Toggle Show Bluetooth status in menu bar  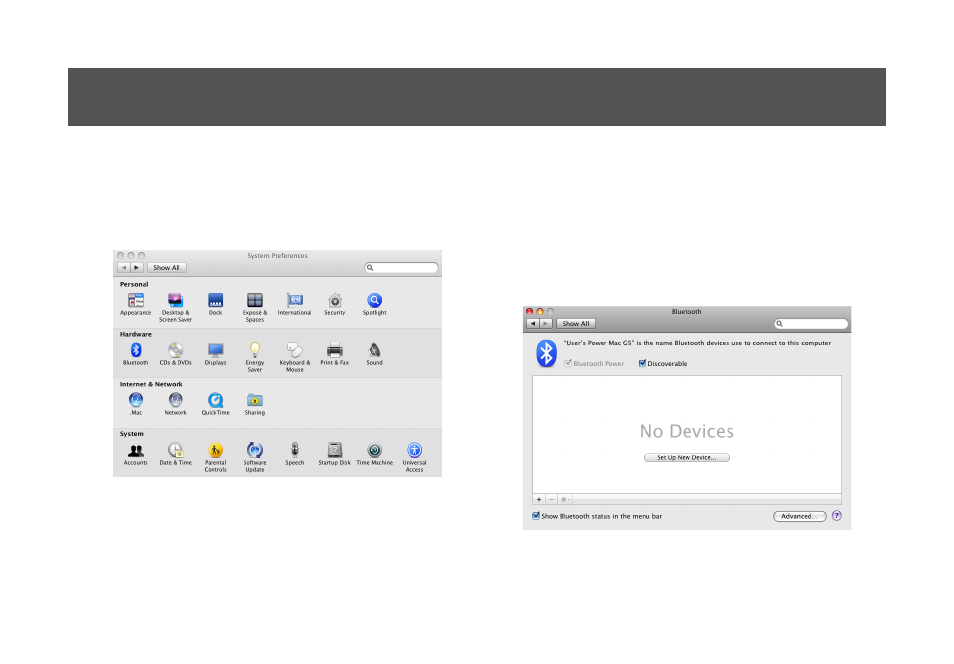pos(536,516)
